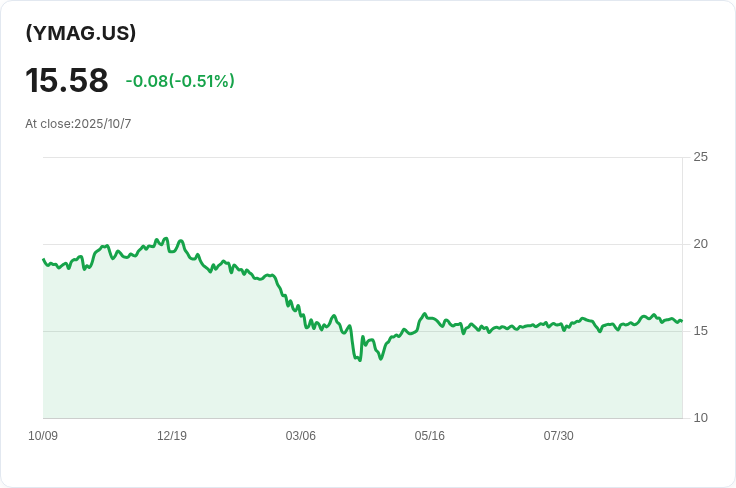Click the 20 price axis label

tap(700, 244)
